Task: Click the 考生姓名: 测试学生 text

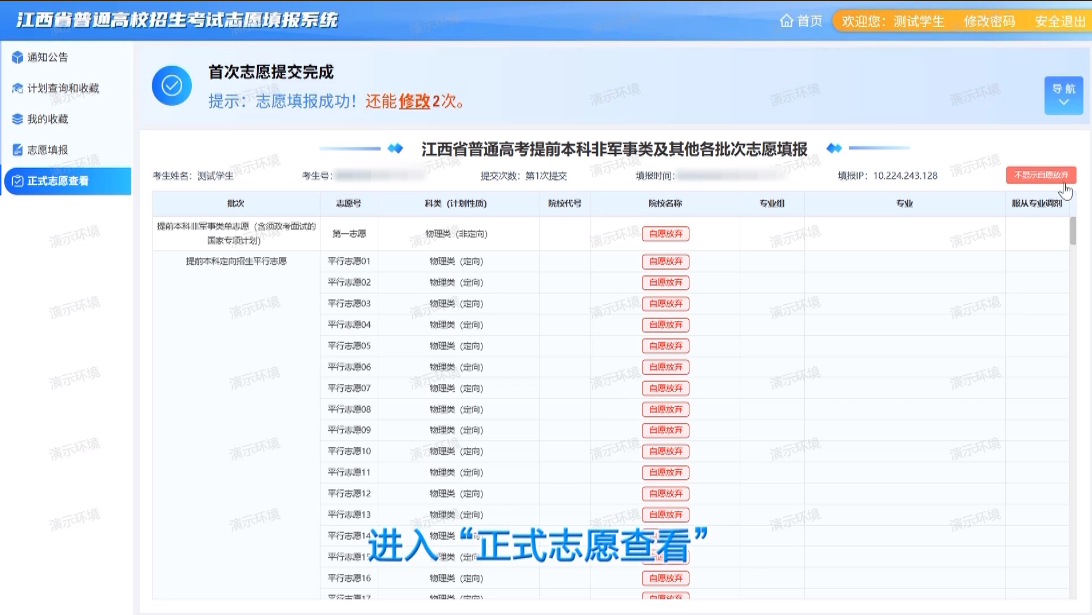Action: [x=193, y=176]
